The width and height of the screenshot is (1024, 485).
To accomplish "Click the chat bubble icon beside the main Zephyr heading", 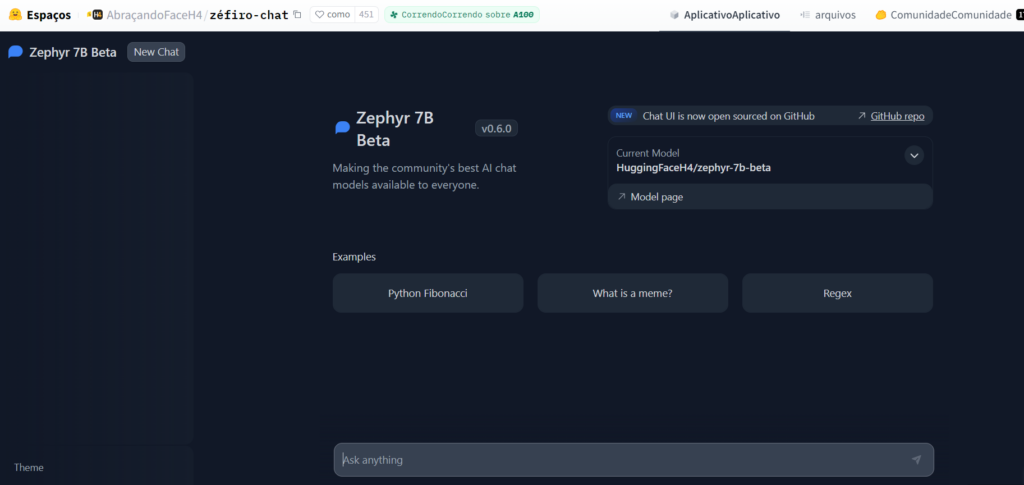I will click(342, 128).
